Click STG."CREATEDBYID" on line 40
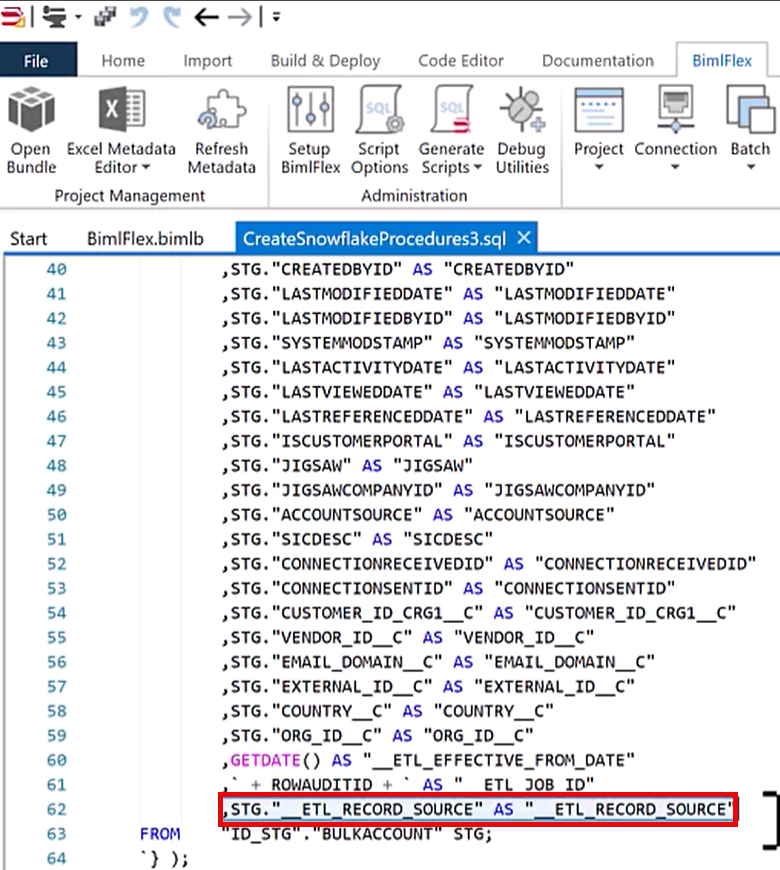Image resolution: width=780 pixels, height=870 pixels. (x=317, y=270)
